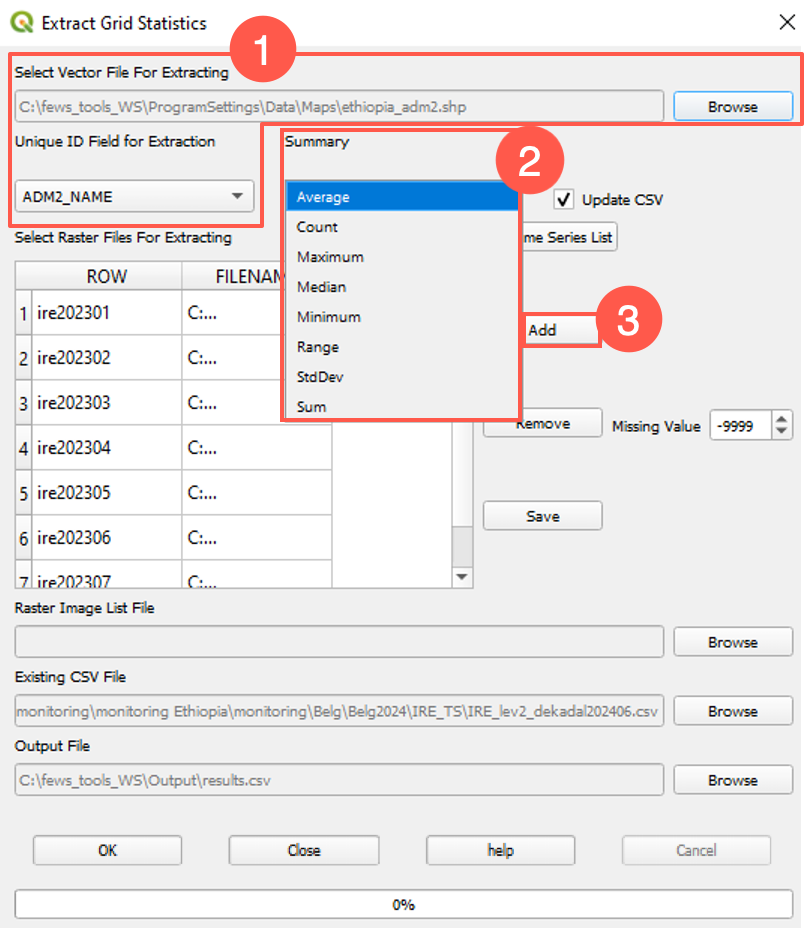Click the Remove button
The image size is (804, 928).
(541, 423)
